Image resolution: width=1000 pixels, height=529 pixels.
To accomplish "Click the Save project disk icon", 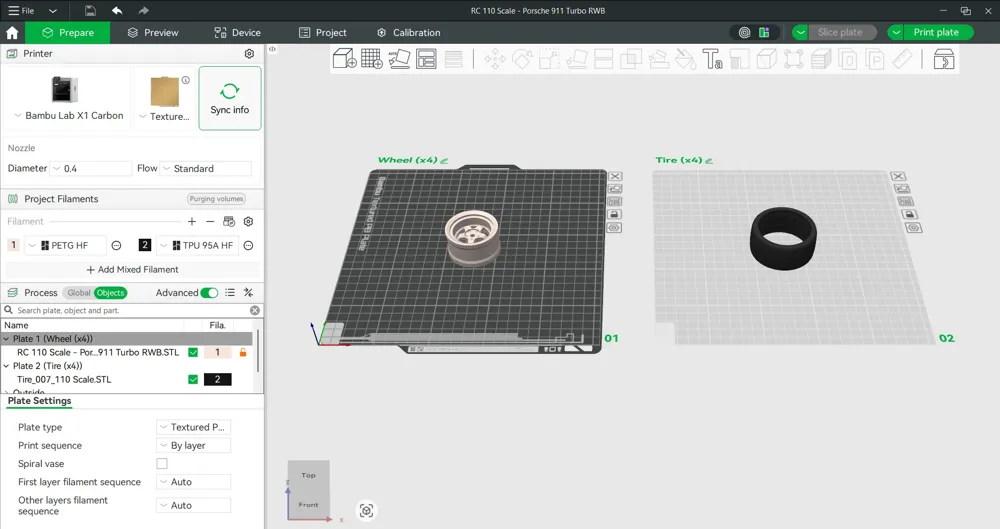I will coord(90,10).
